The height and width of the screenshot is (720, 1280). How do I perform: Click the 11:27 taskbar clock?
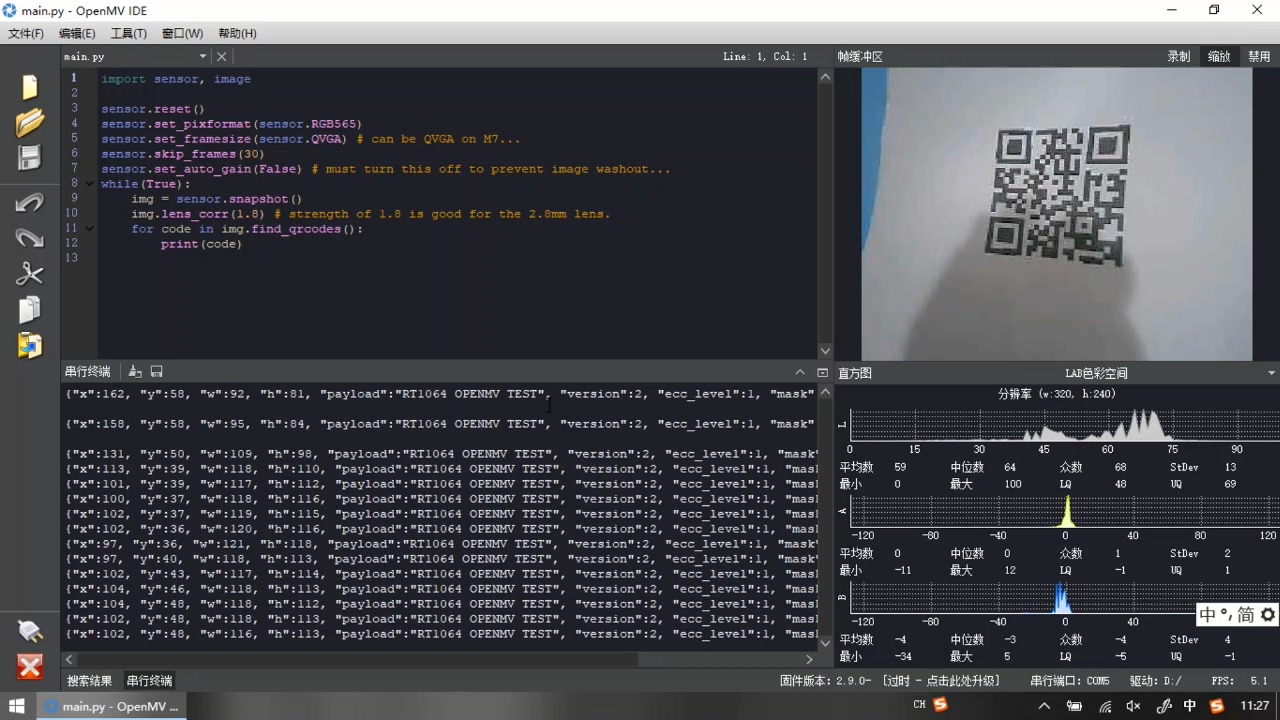1255,706
